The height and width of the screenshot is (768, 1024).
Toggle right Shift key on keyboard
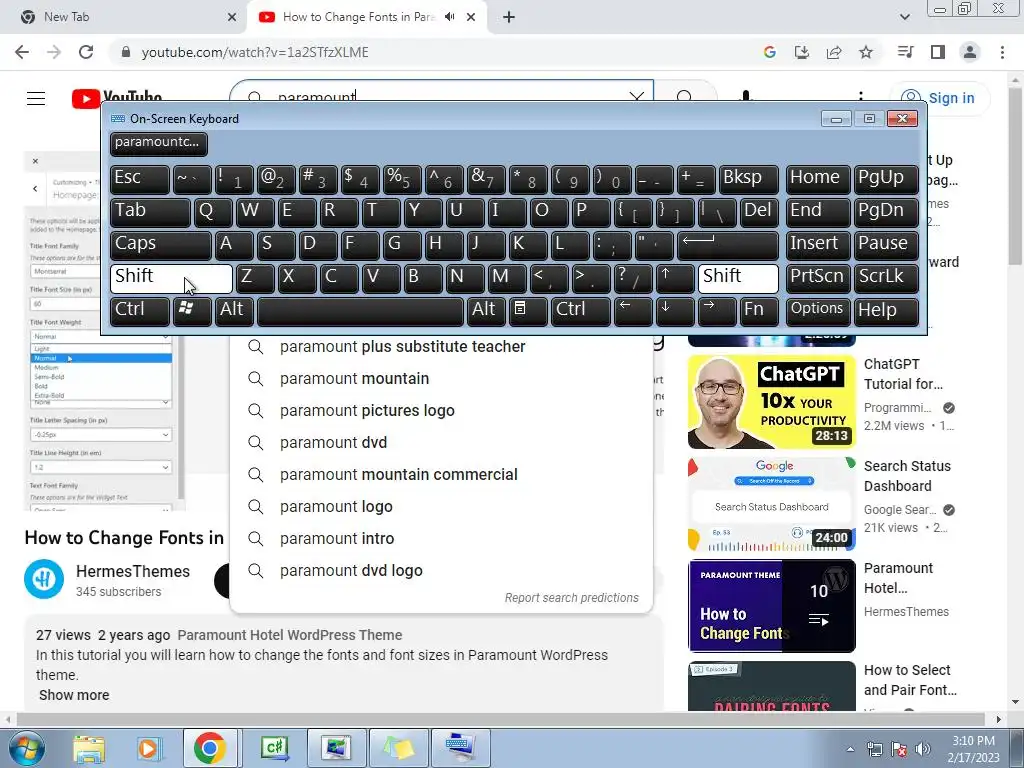(739, 278)
